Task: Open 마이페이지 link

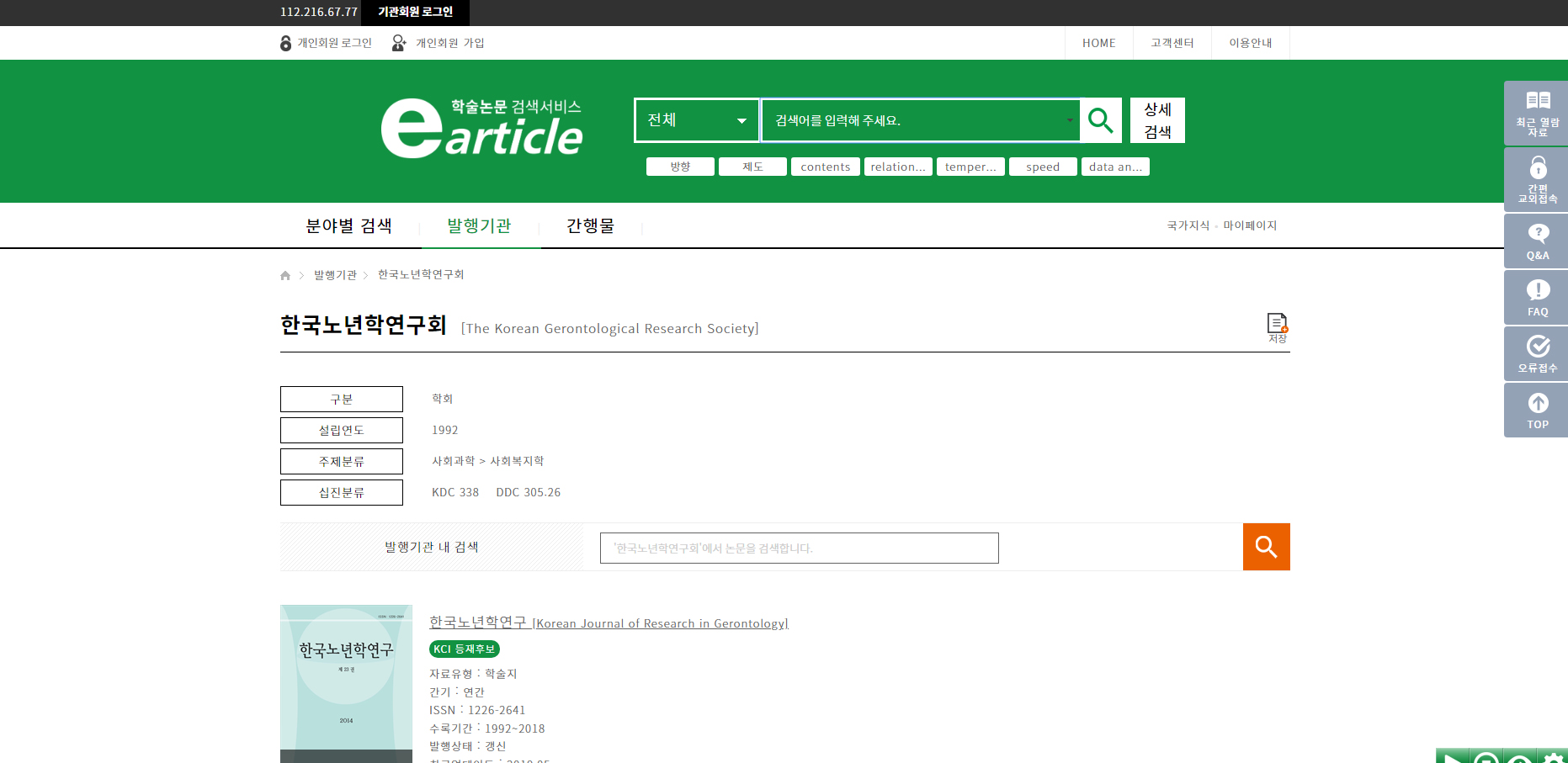Action: coord(1250,225)
